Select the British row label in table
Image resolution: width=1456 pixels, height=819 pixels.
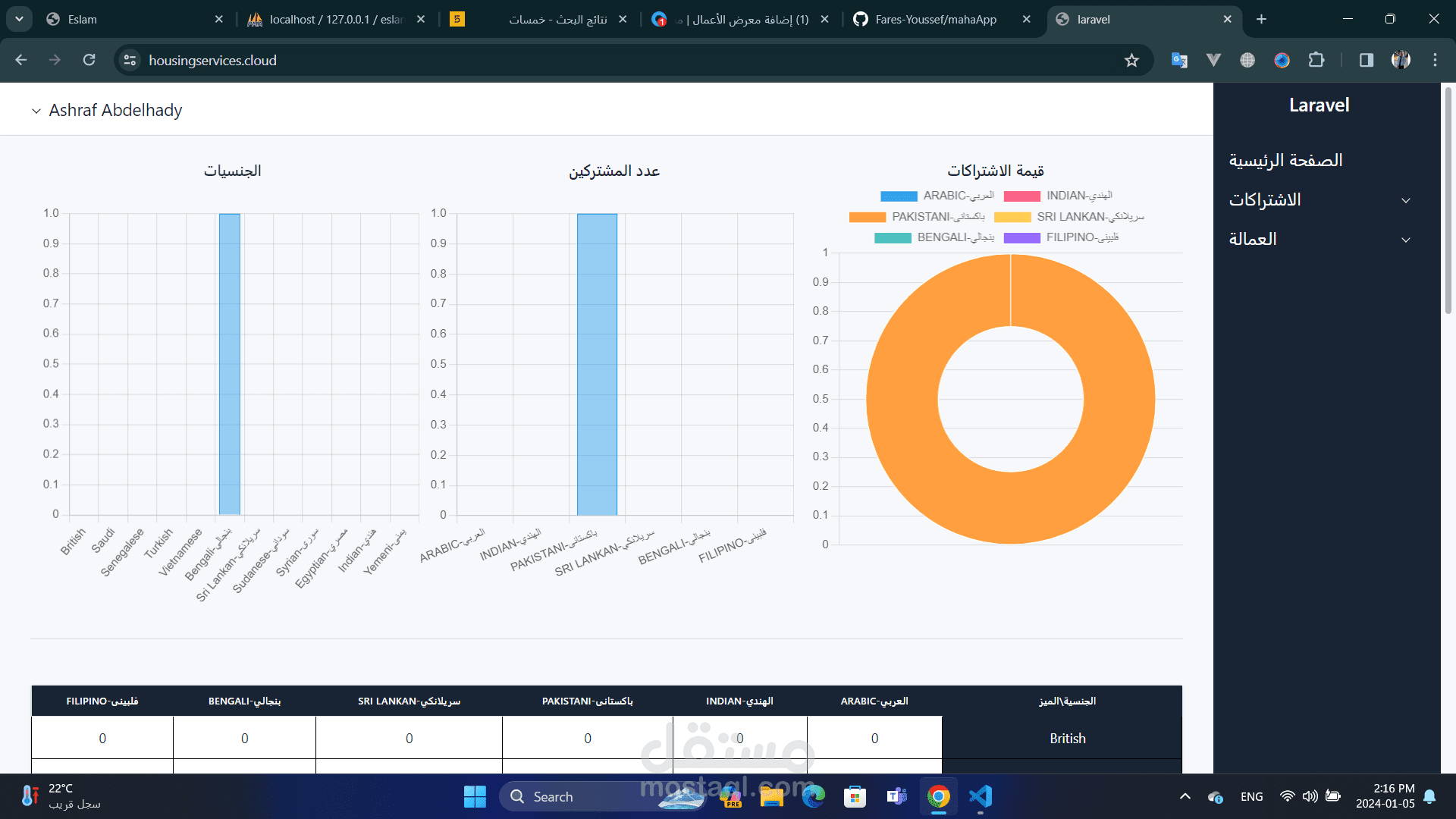pyautogui.click(x=1067, y=738)
